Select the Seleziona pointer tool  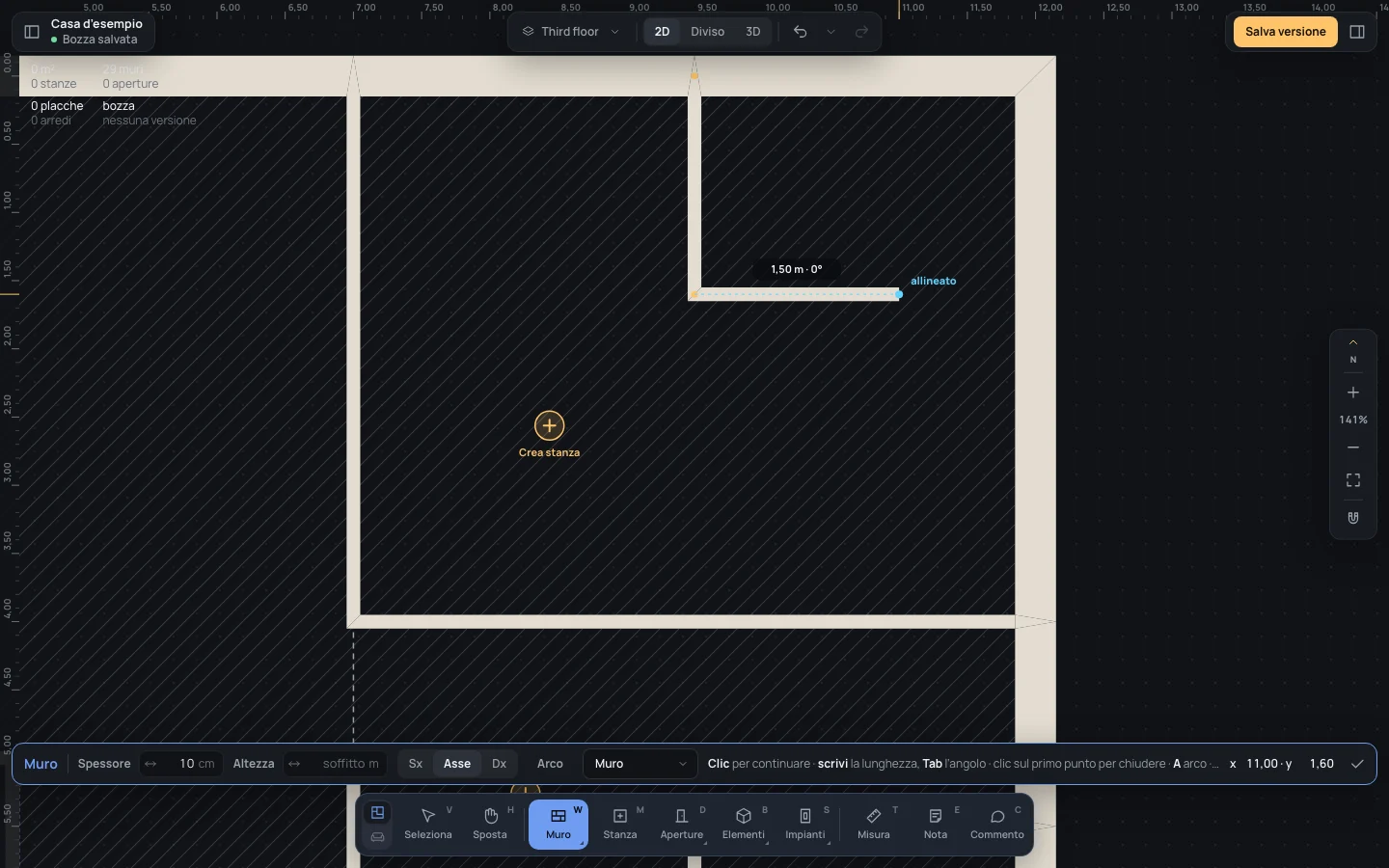click(428, 825)
